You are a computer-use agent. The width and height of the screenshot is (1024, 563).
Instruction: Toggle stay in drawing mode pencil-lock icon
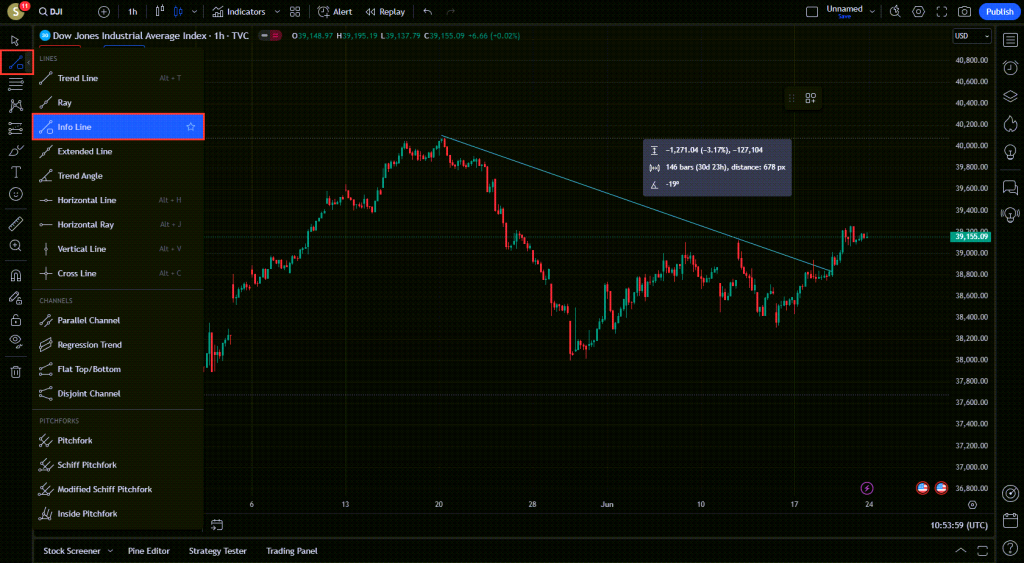point(16,298)
